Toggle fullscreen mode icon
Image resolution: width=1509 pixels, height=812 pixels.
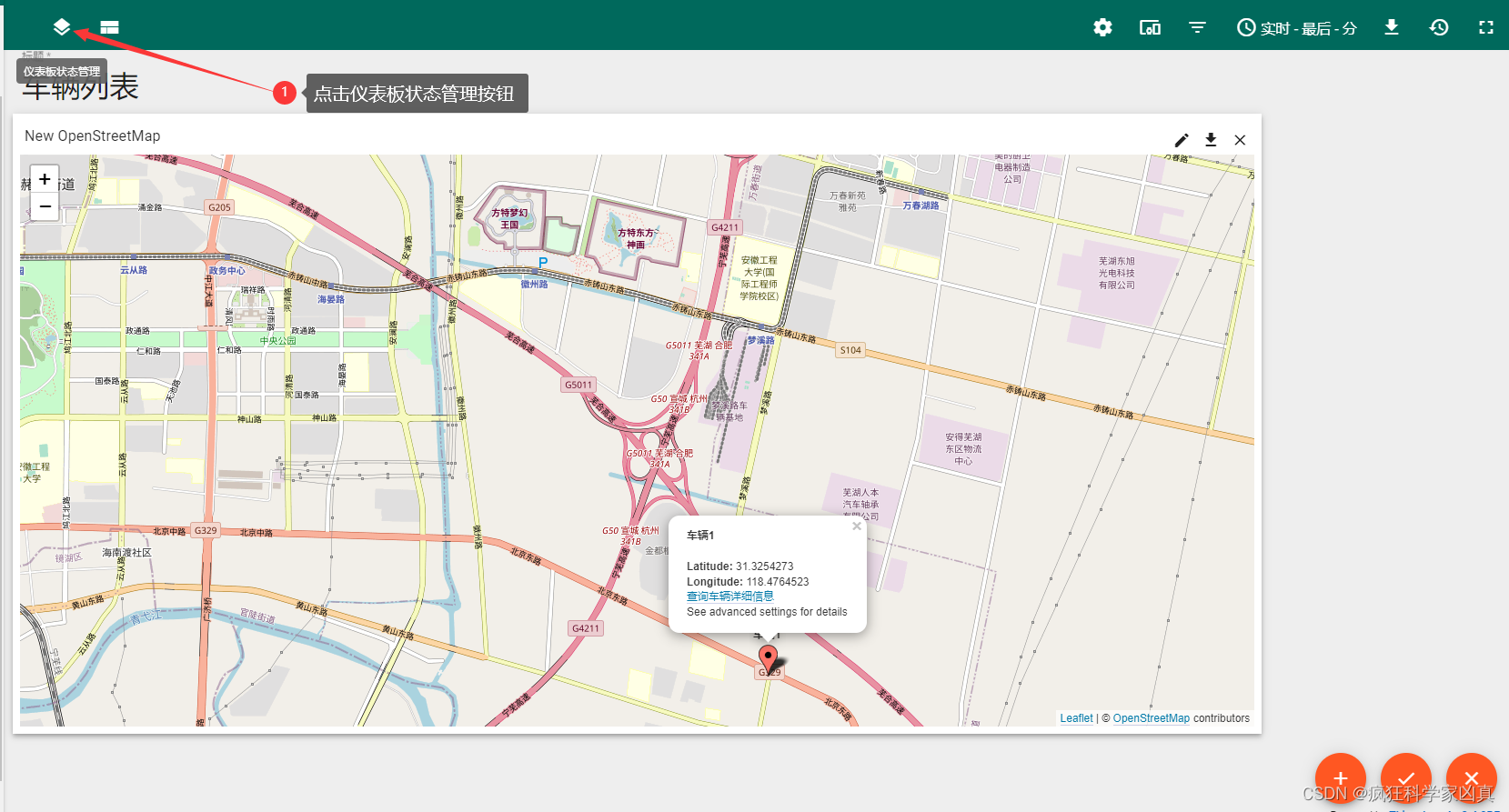[1486, 27]
